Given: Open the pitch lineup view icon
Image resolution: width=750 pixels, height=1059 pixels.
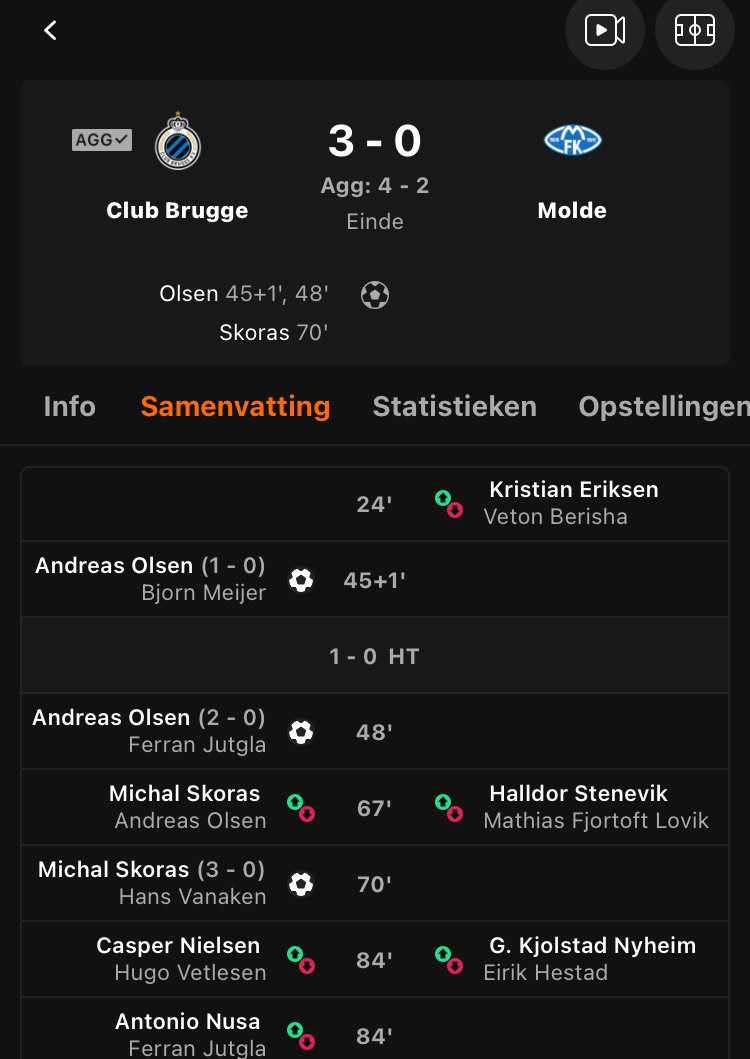Looking at the screenshot, I should click(695, 30).
